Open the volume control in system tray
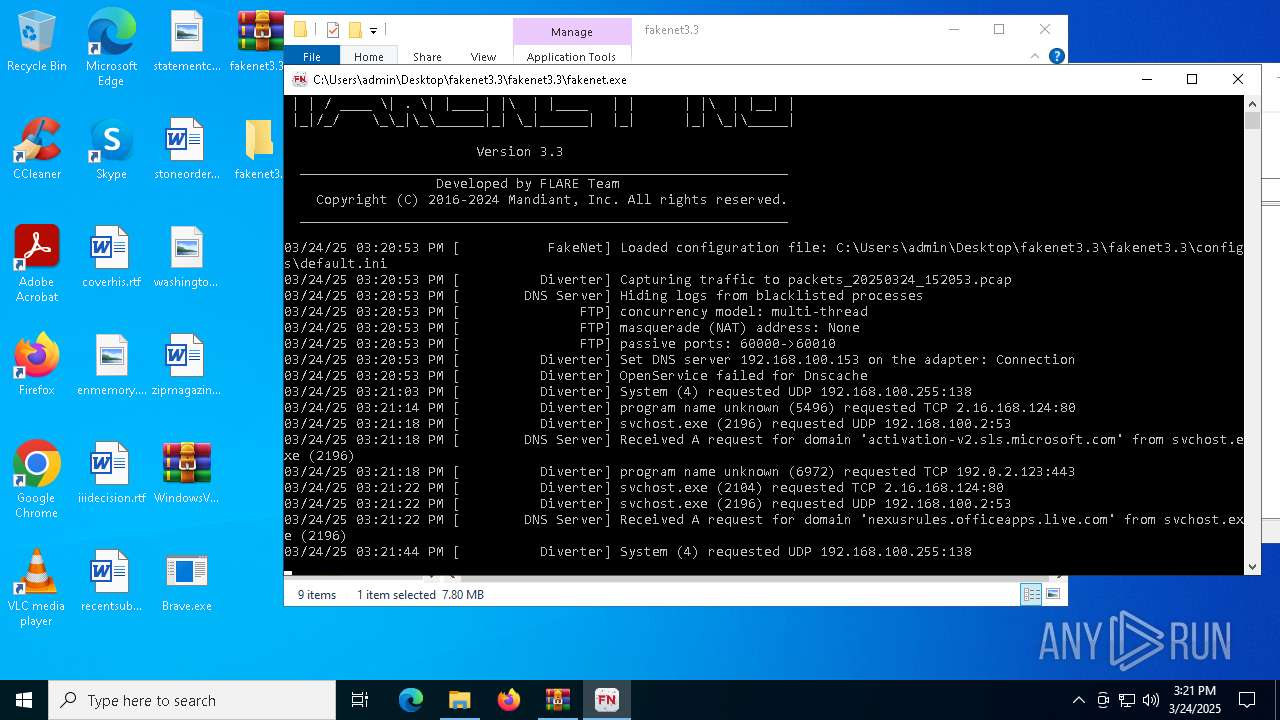The width and height of the screenshot is (1280, 720). (1151, 700)
